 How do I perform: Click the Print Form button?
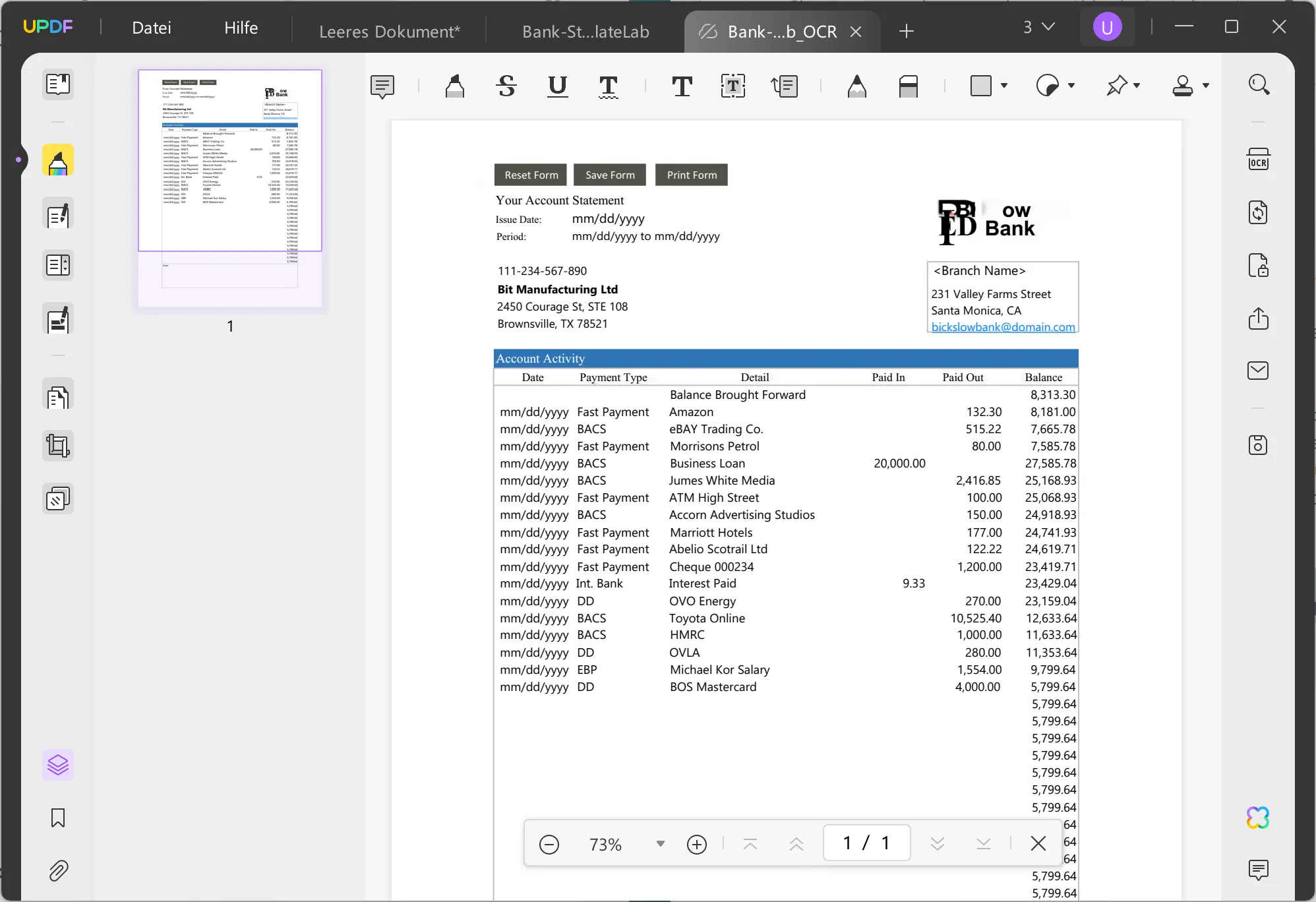[692, 175]
